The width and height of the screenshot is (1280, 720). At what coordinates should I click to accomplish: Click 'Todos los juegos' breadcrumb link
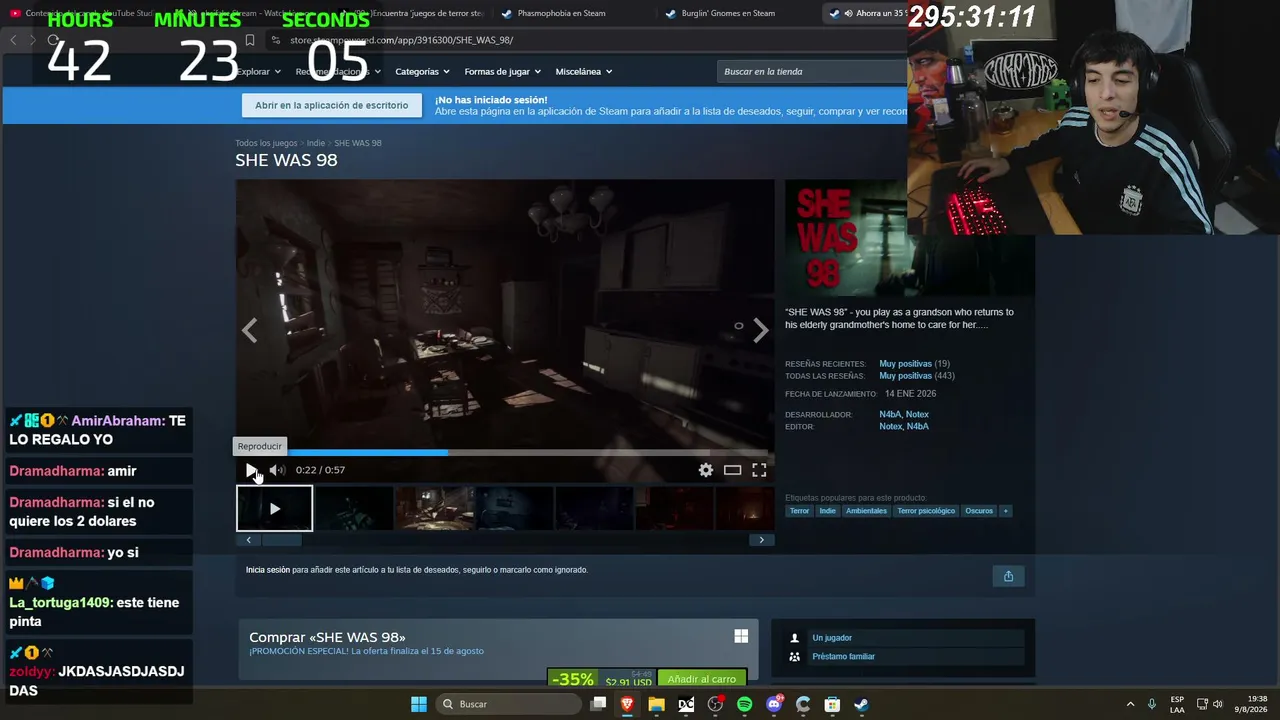266,143
